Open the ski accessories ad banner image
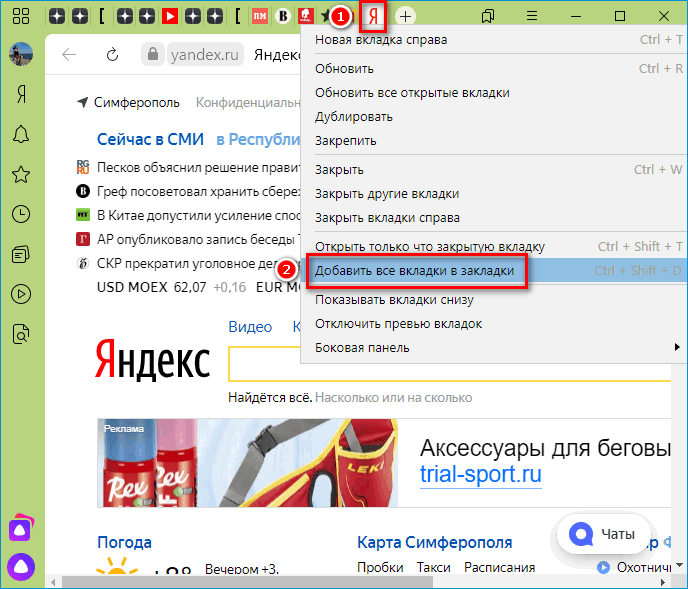 tap(247, 463)
